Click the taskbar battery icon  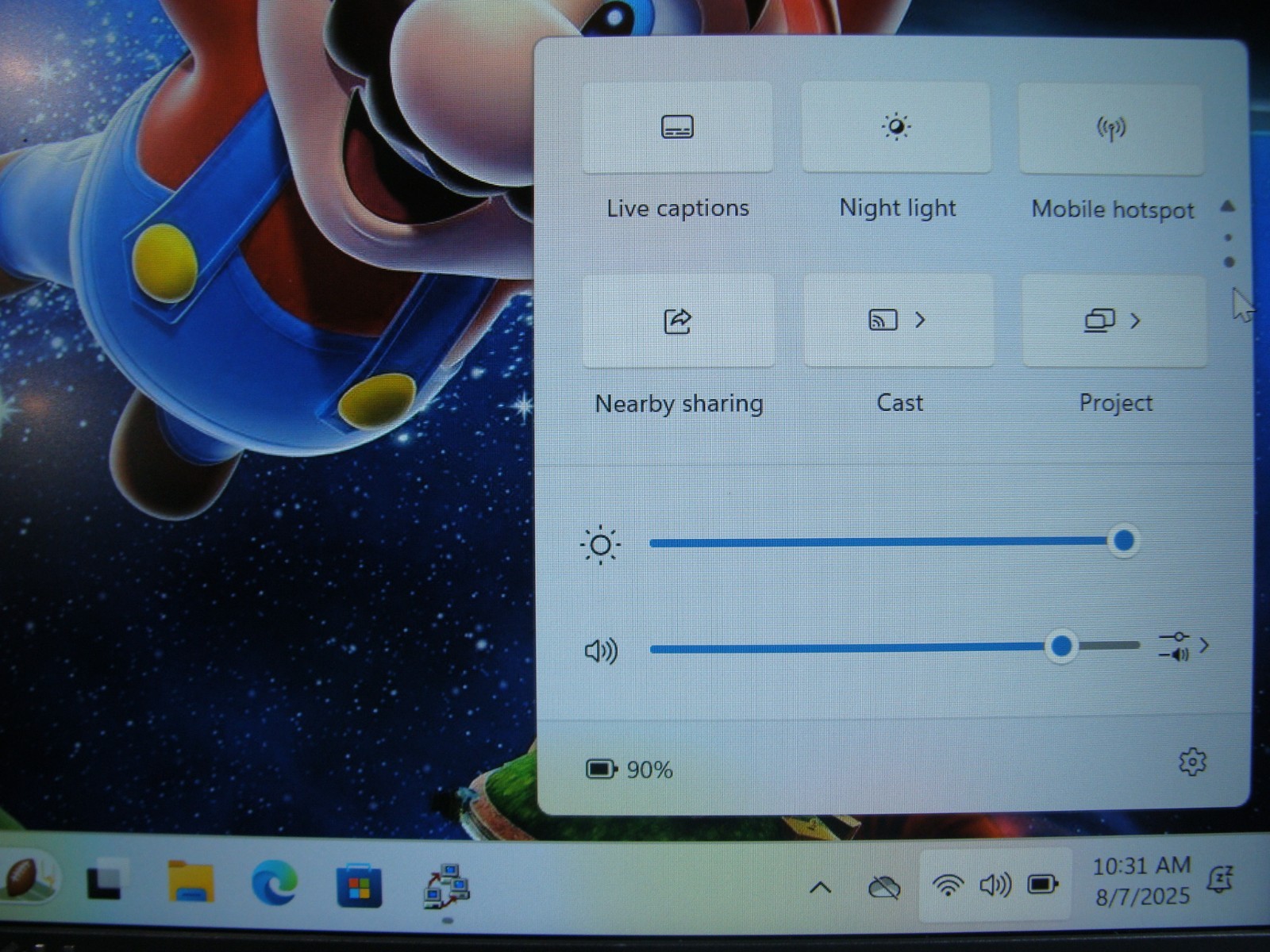[x=1043, y=884]
